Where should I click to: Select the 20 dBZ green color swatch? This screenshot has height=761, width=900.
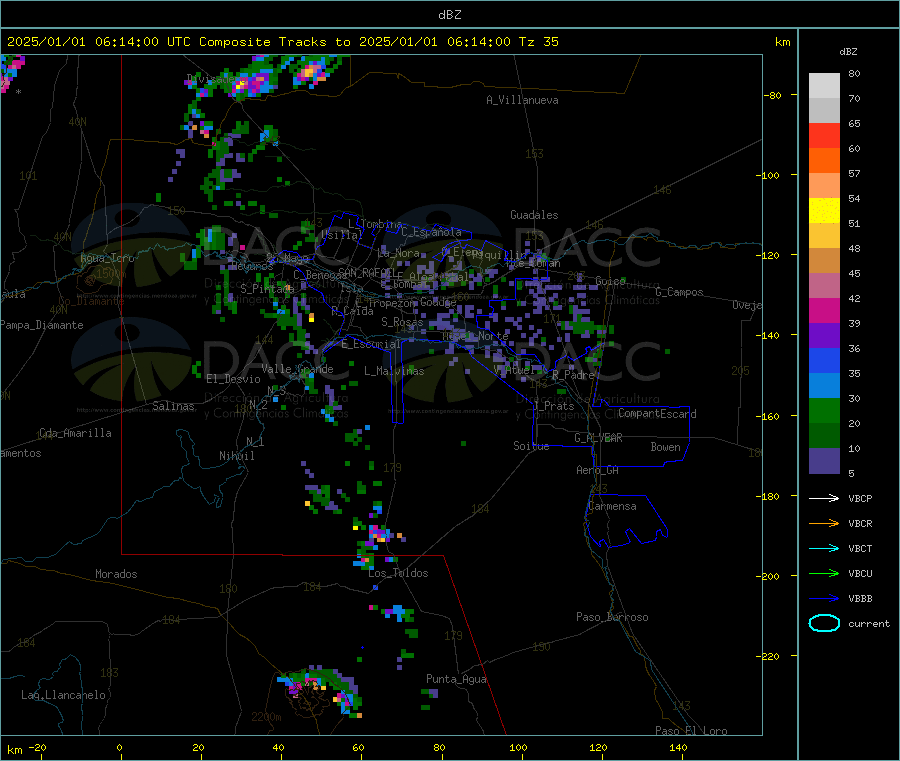[x=824, y=410]
